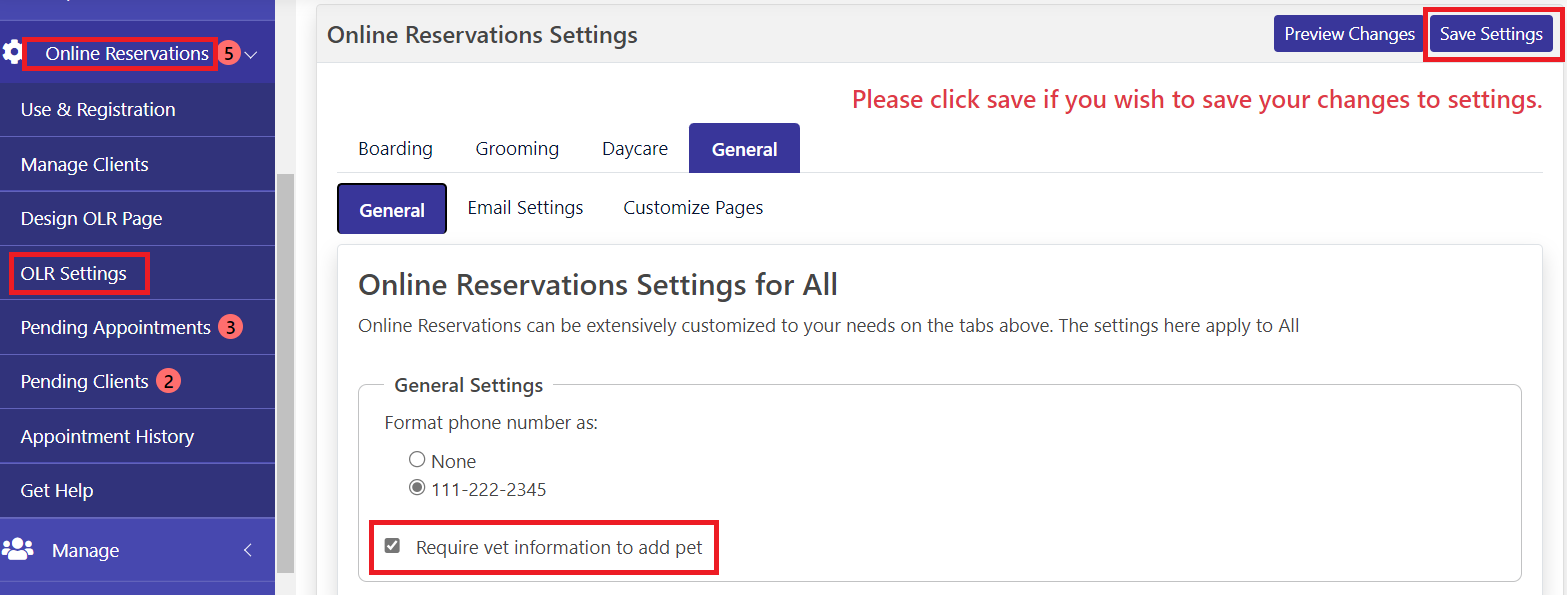
Task: Switch to the Grooming tab
Action: click(517, 148)
